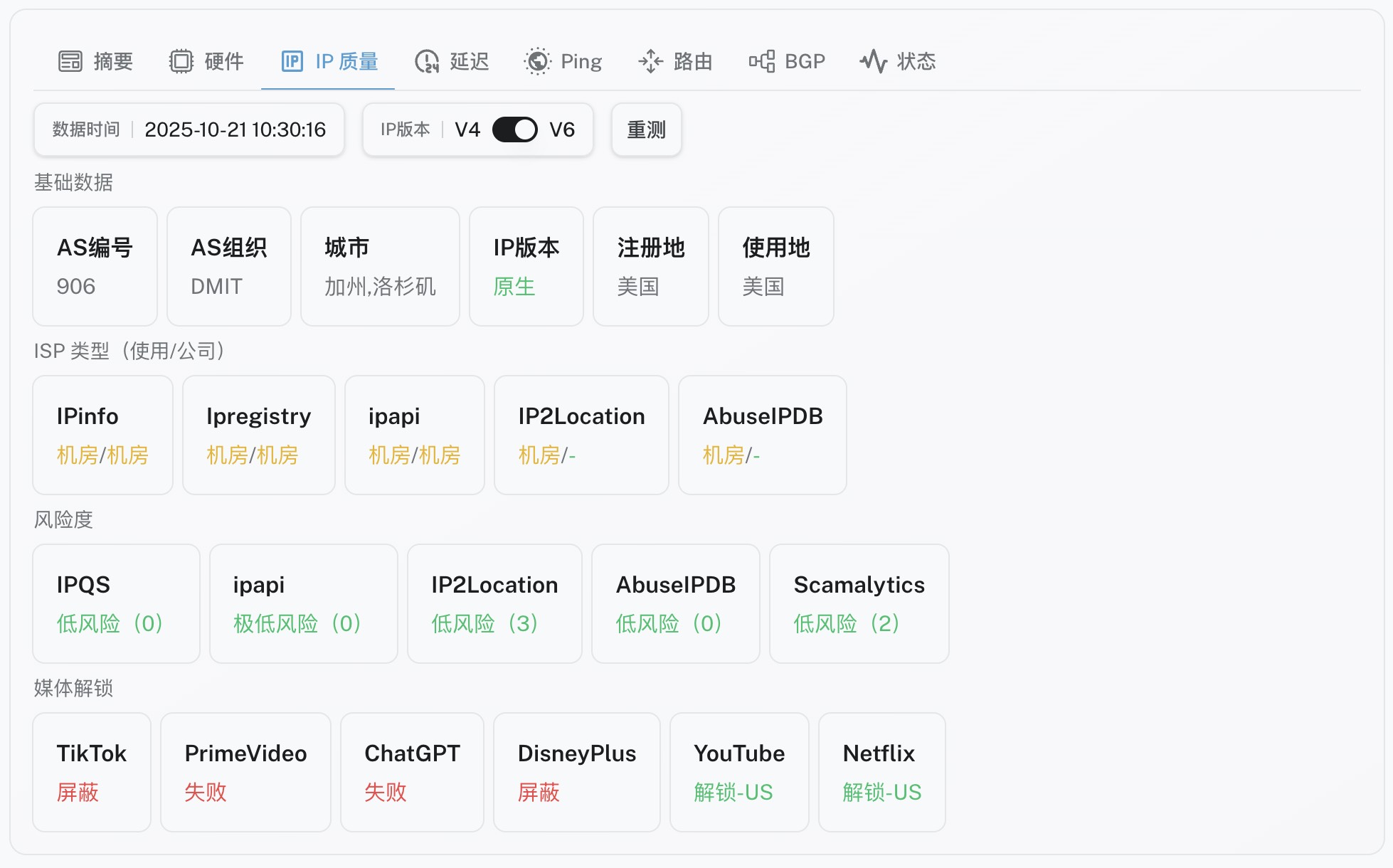Click the BGP network nodes icon
Viewport: 1393px width, 868px height.
(x=761, y=61)
